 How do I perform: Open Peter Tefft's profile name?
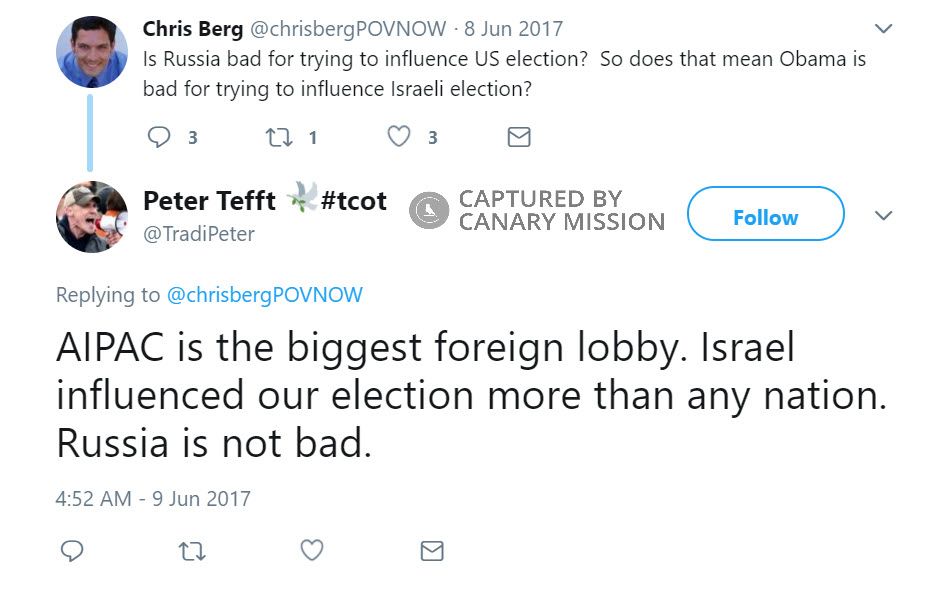coord(209,201)
